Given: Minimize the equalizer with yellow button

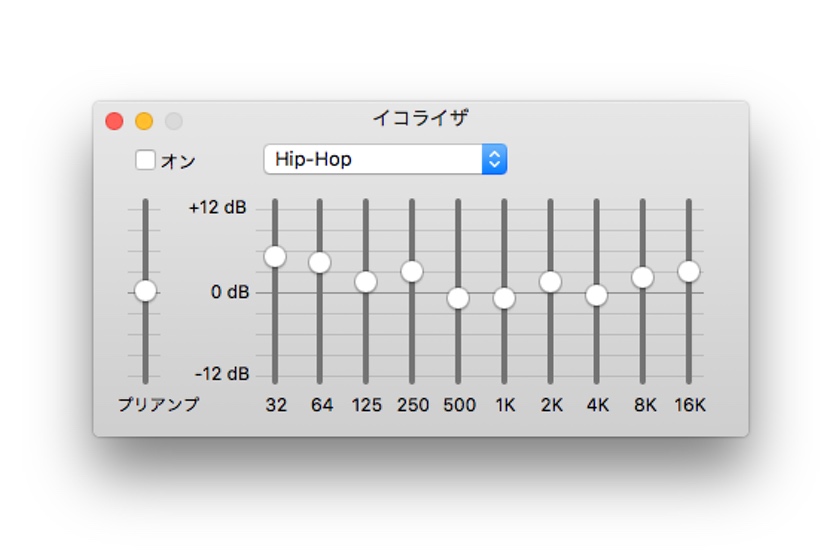Looking at the screenshot, I should point(144,121).
